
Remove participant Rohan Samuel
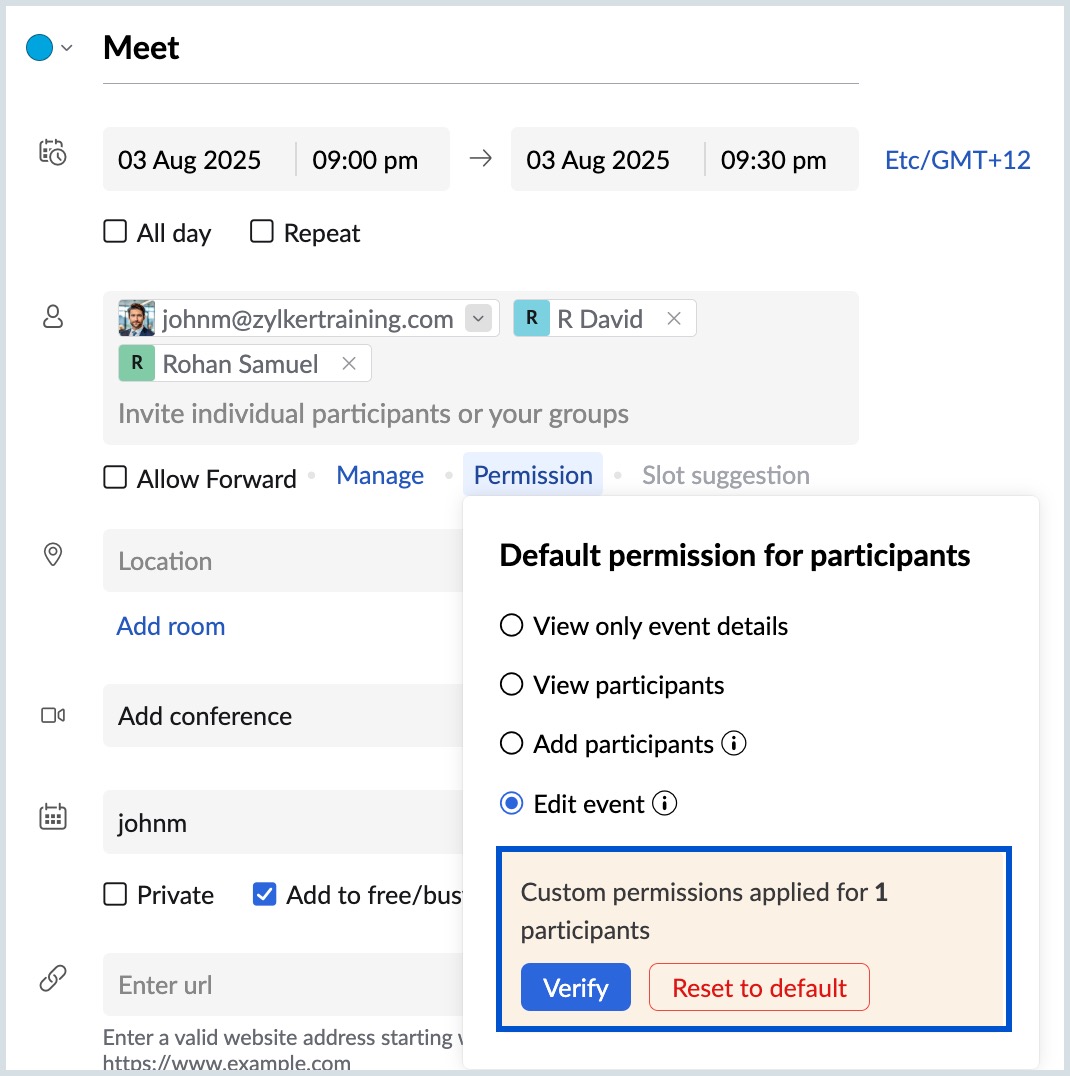(x=349, y=363)
